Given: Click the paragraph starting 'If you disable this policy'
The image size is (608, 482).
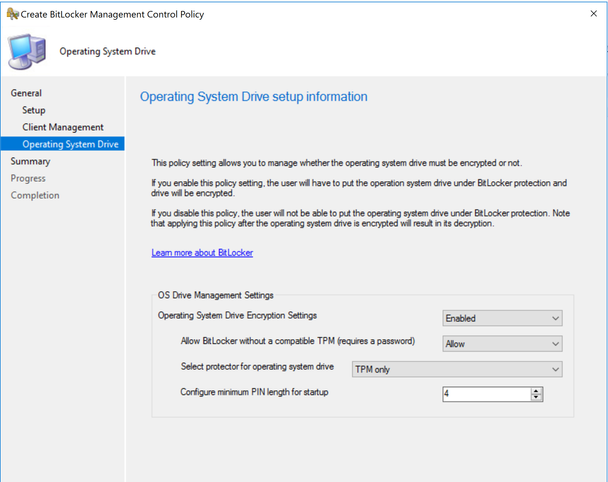Looking at the screenshot, I should (x=360, y=218).
